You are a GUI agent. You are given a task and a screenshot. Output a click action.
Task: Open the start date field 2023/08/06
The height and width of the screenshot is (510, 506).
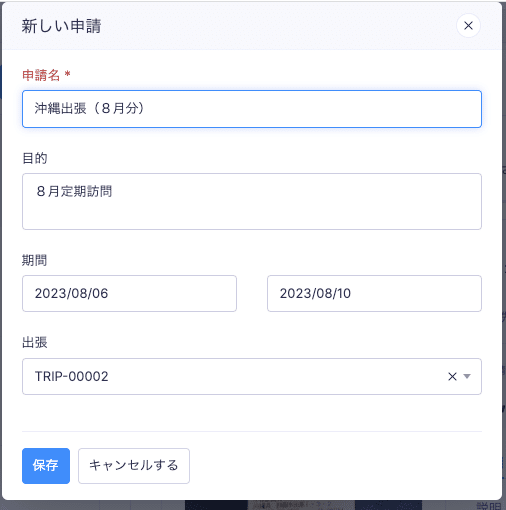point(129,293)
